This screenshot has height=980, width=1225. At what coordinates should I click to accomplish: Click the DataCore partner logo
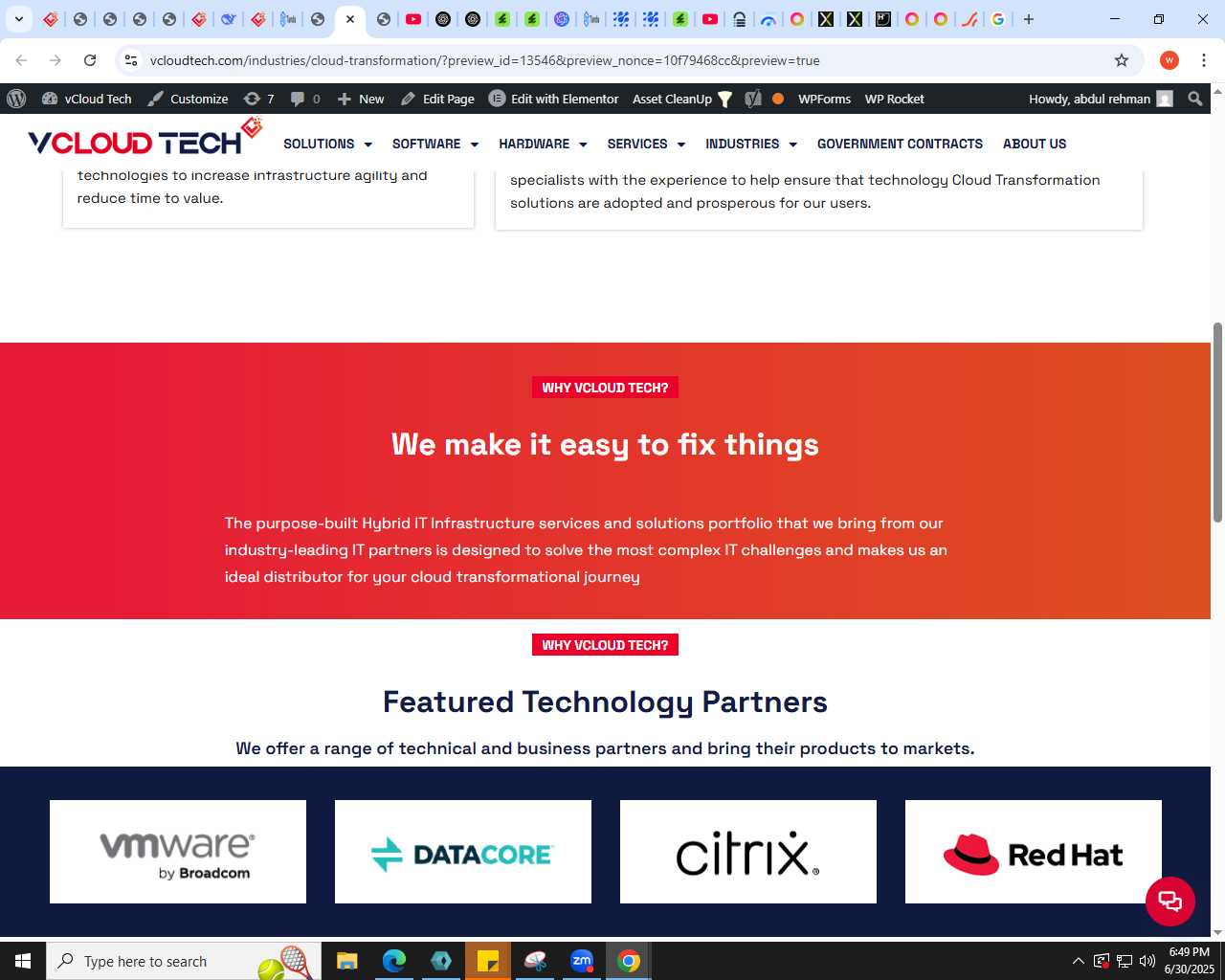463,852
